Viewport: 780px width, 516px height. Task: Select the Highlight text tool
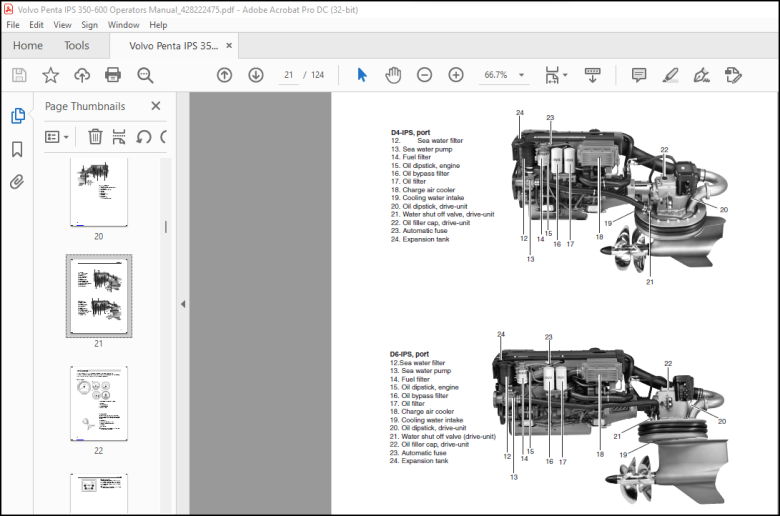click(x=670, y=75)
